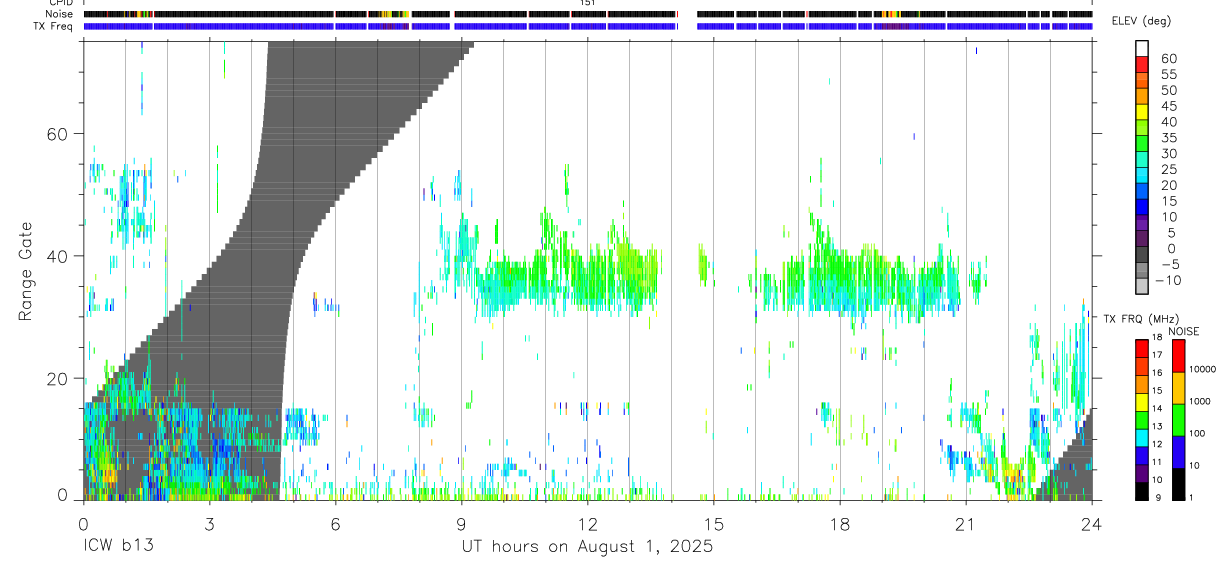The width and height of the screenshot is (1228, 567).
Task: Click the red segment of NOISE color bar
Action: (1178, 356)
